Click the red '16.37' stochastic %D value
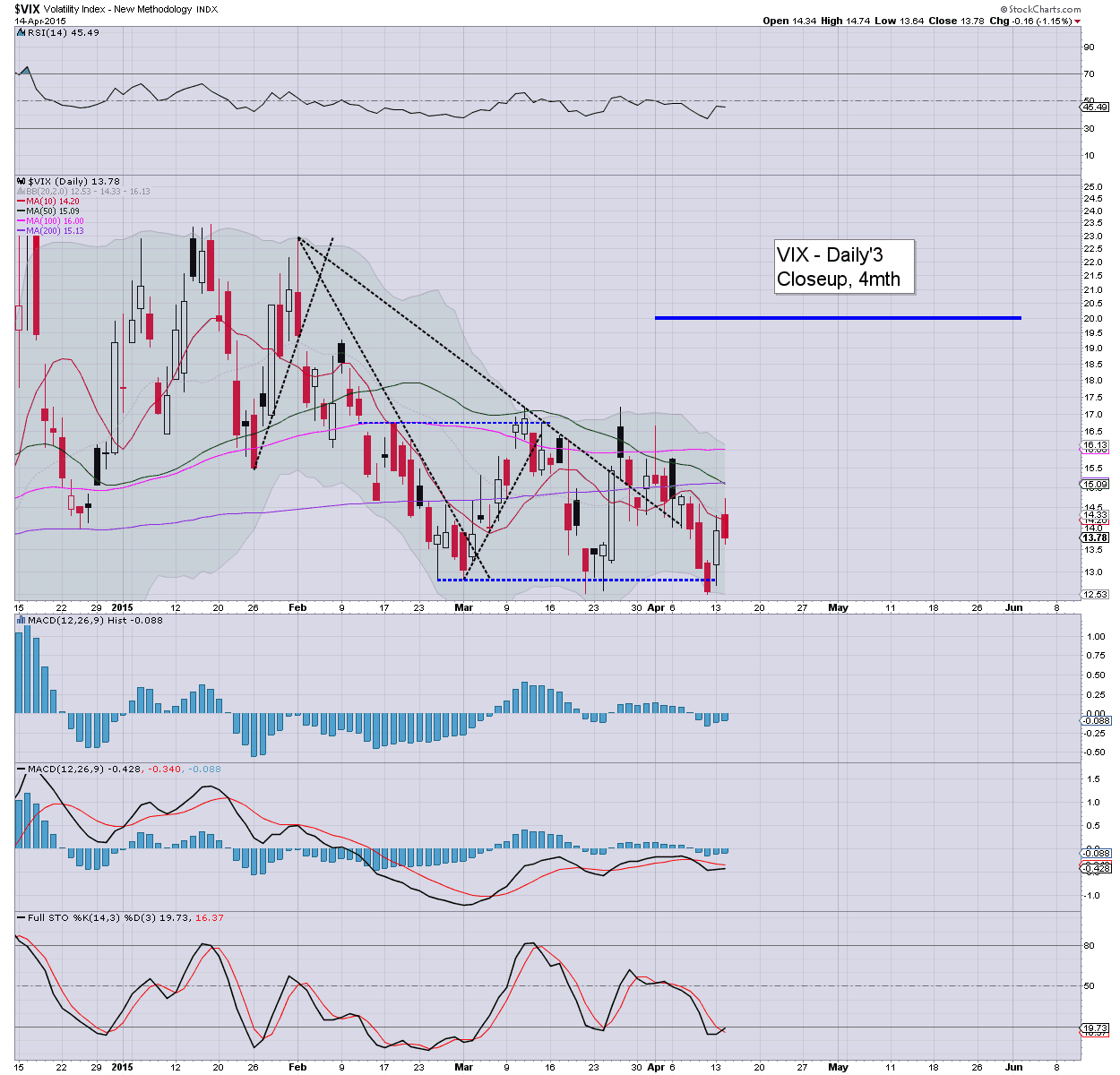 (x=209, y=918)
